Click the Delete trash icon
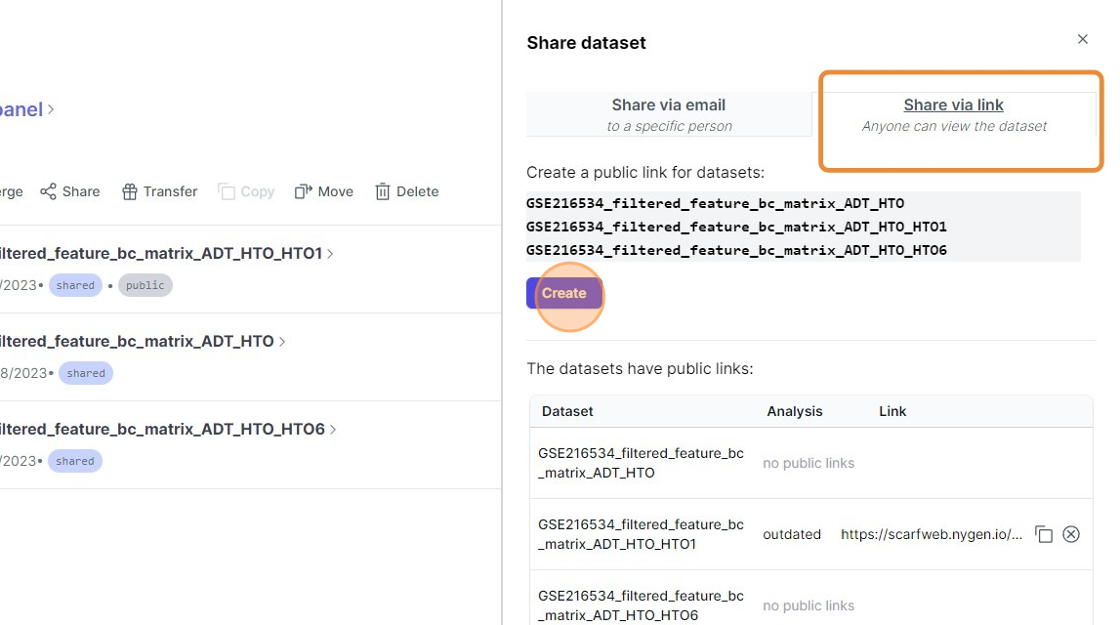This screenshot has width=1120, height=625. click(x=383, y=192)
